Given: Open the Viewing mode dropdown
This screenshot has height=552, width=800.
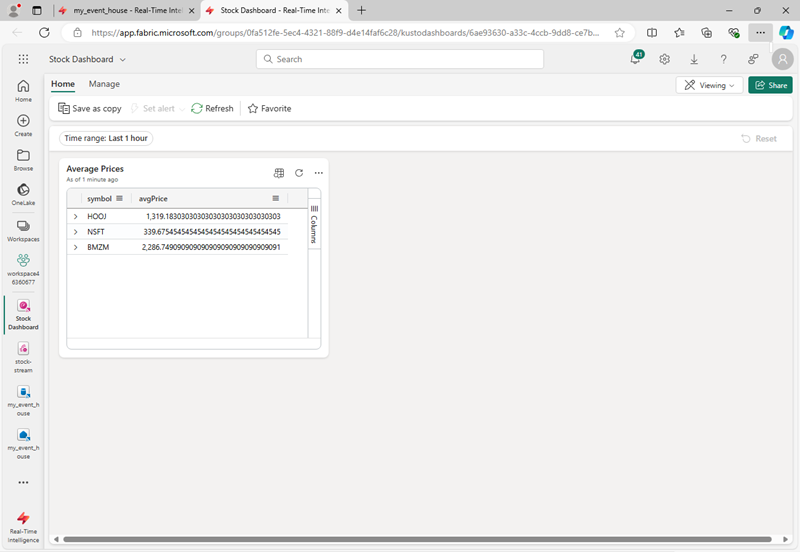Looking at the screenshot, I should point(709,85).
